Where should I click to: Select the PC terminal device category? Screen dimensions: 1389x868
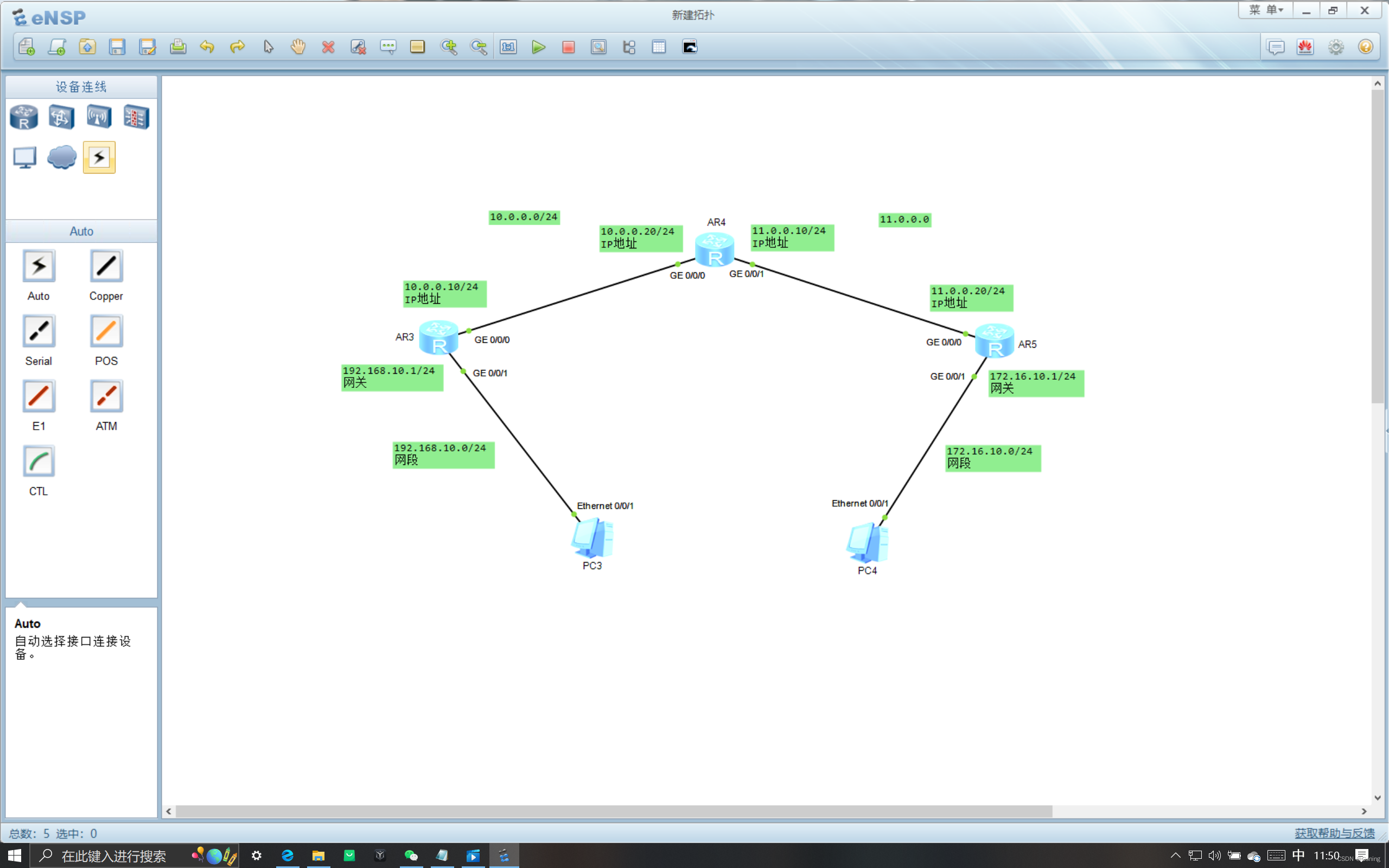[x=24, y=157]
